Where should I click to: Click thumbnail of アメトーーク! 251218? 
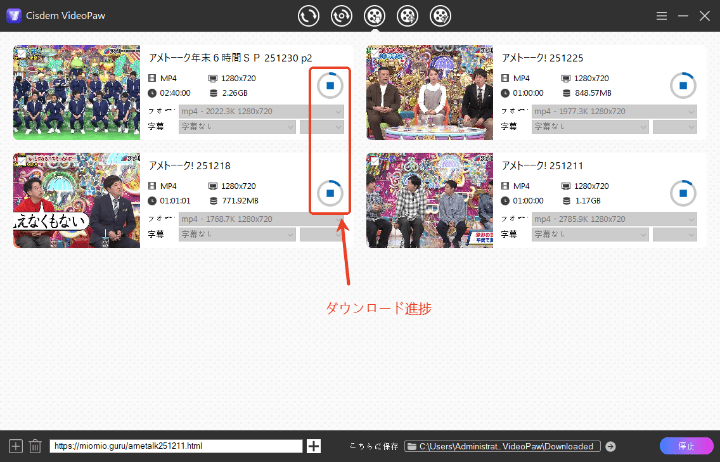click(x=76, y=200)
